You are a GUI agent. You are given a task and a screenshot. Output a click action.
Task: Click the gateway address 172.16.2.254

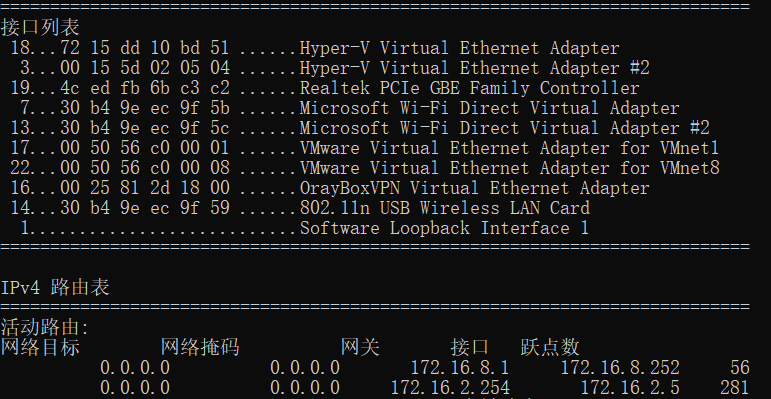[x=450, y=388]
